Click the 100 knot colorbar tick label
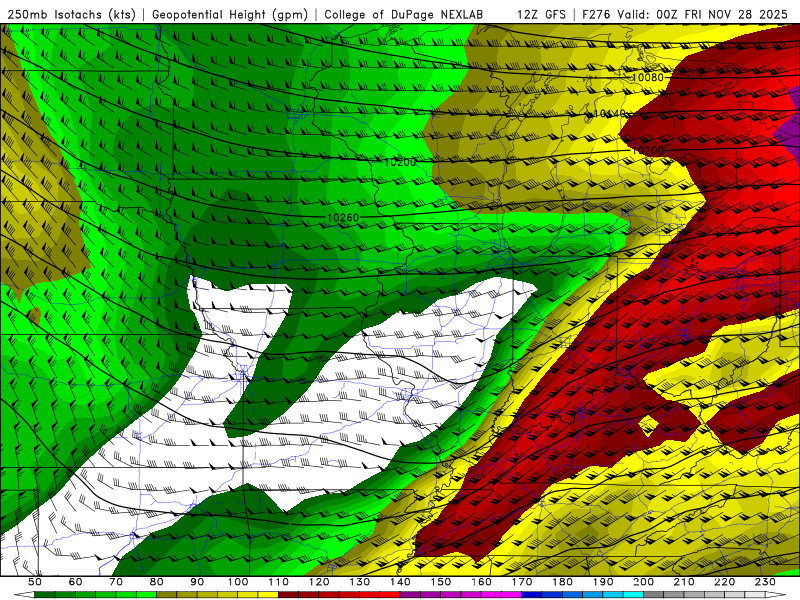Image resolution: width=800 pixels, height=600 pixels. click(238, 582)
